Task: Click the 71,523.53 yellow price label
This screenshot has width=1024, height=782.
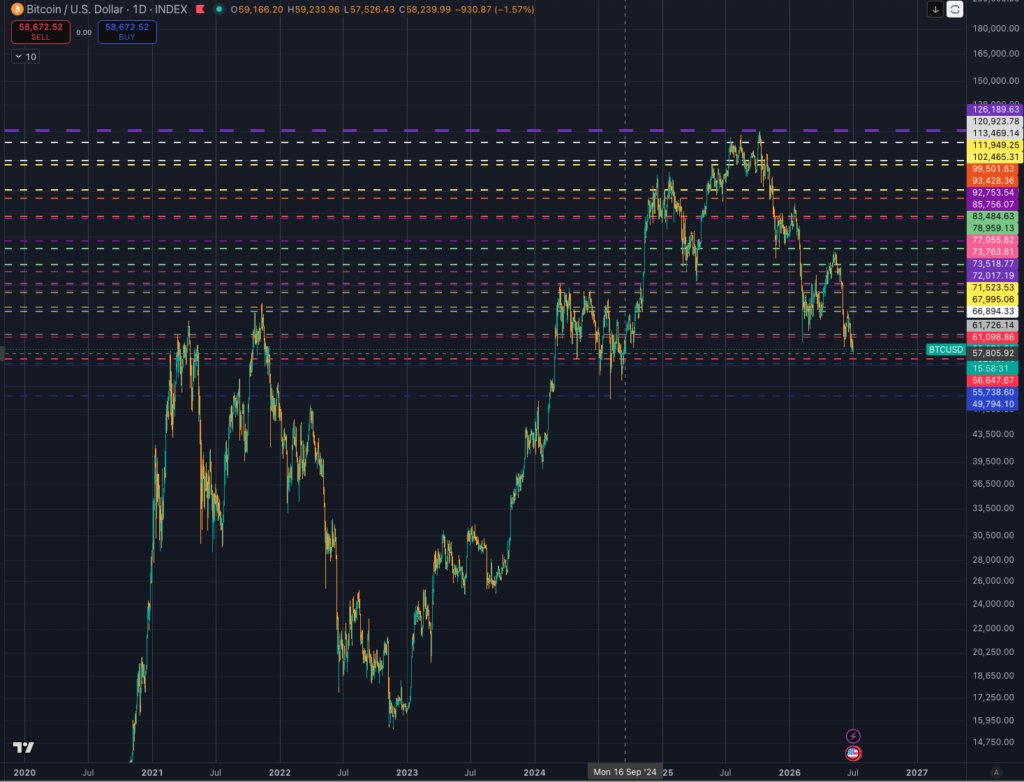Action: pos(995,287)
